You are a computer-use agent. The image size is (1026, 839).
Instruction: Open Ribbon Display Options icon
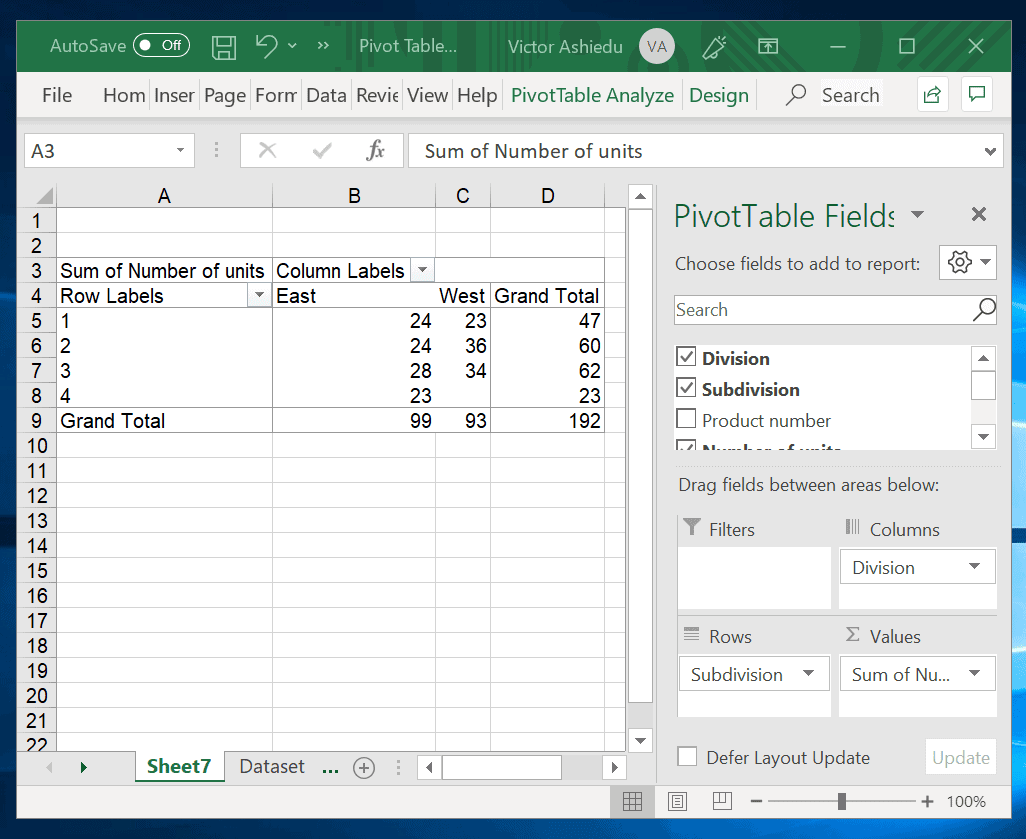[x=768, y=46]
